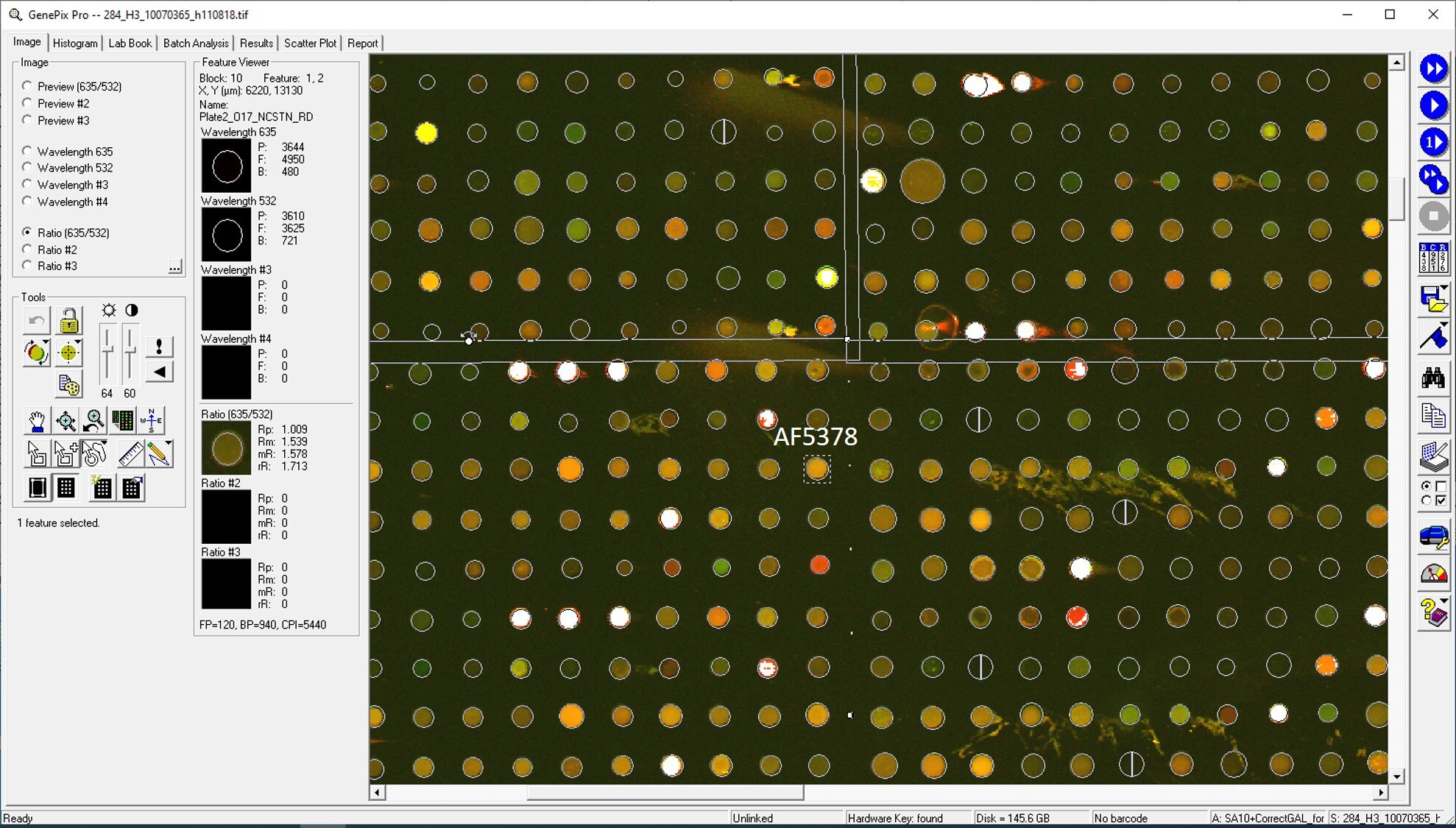Viewport: 1456px width, 828px height.
Task: Open the save/open file dropdown
Action: [x=1444, y=288]
